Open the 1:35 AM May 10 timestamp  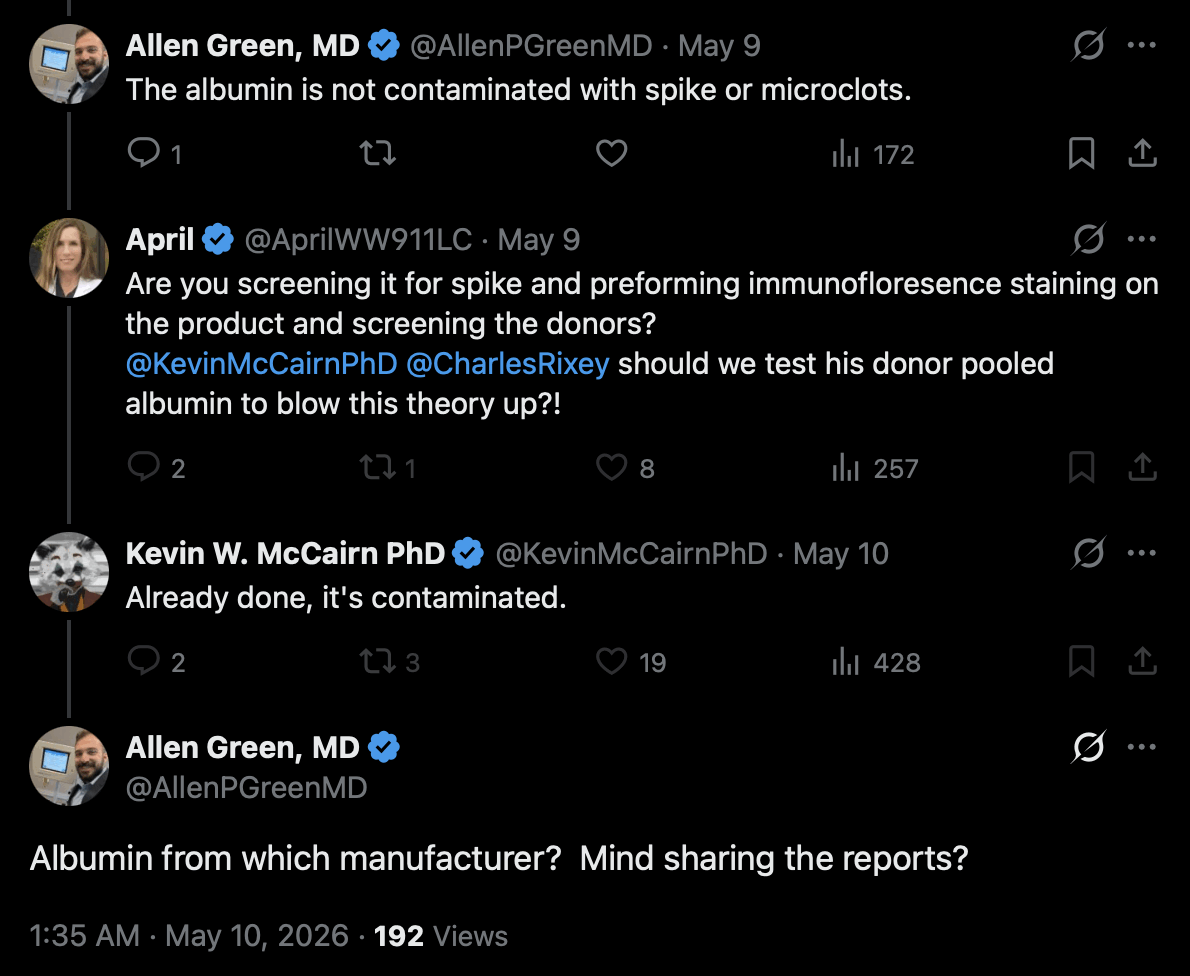click(189, 936)
